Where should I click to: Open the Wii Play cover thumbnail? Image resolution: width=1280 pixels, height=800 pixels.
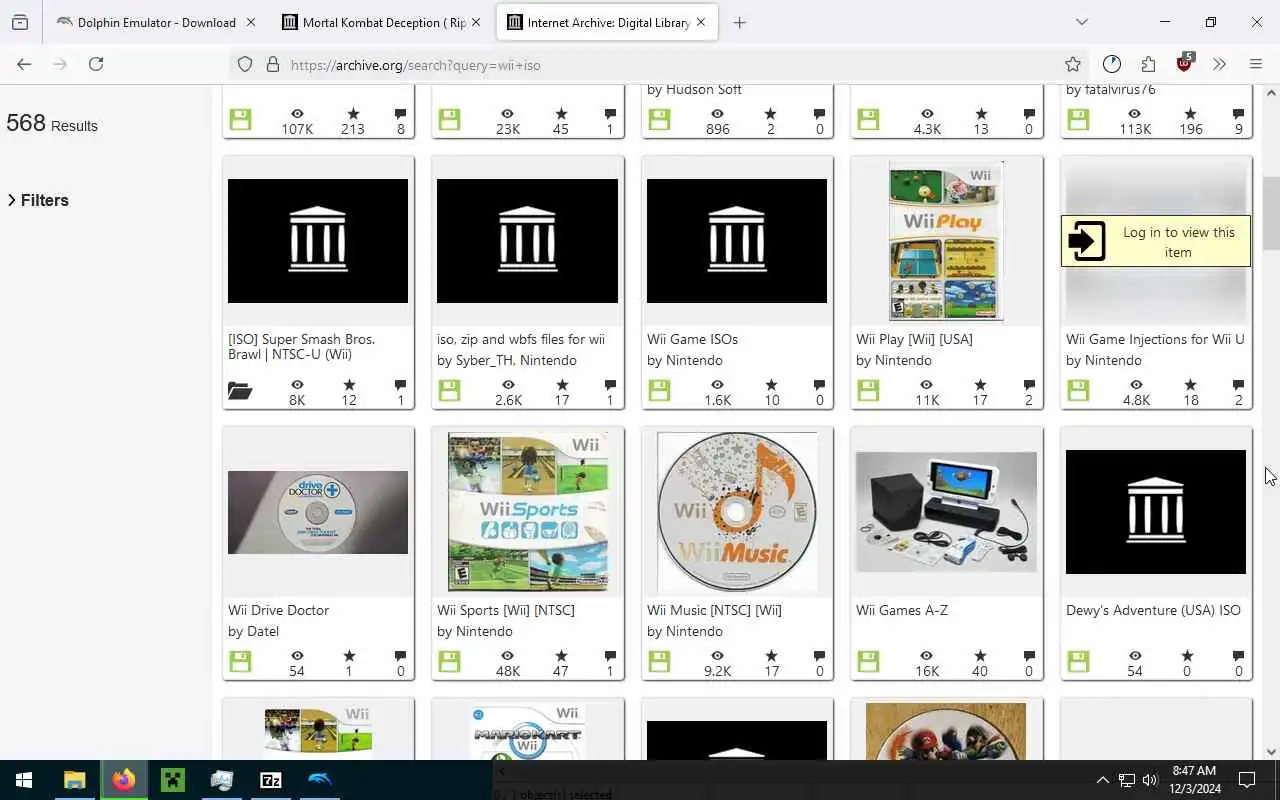(946, 241)
